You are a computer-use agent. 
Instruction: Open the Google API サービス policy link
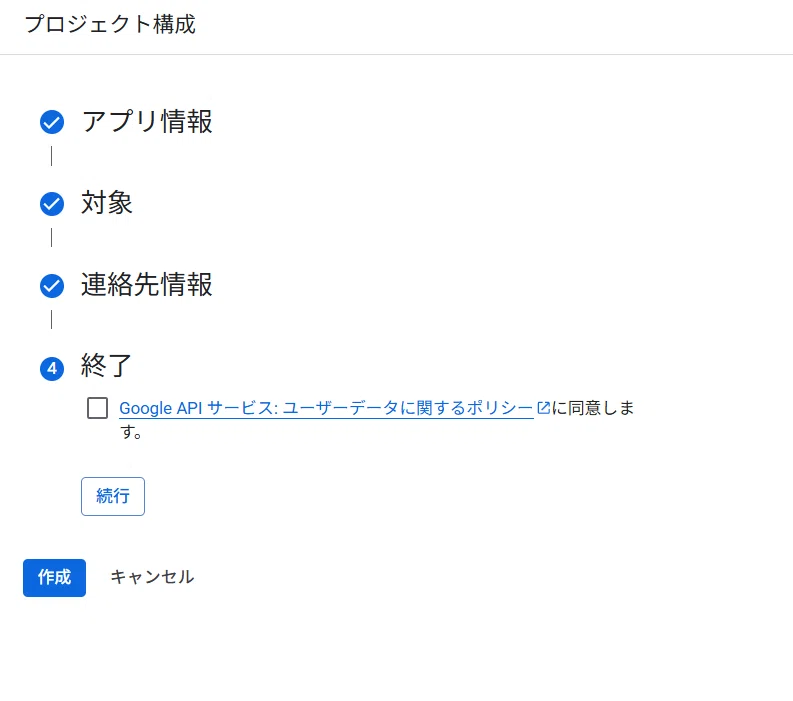coord(326,408)
